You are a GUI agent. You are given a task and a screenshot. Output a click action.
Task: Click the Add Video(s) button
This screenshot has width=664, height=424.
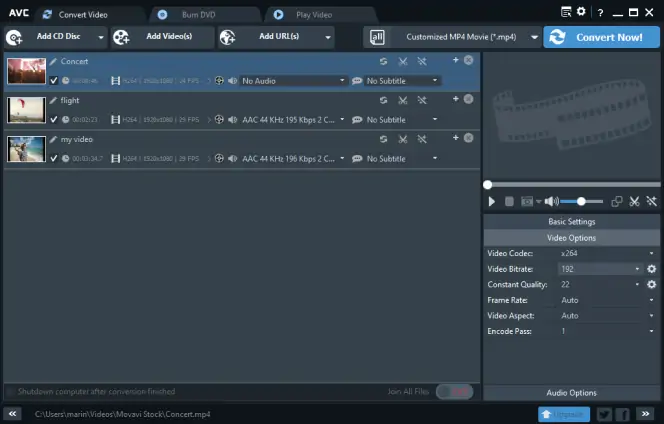point(163,37)
